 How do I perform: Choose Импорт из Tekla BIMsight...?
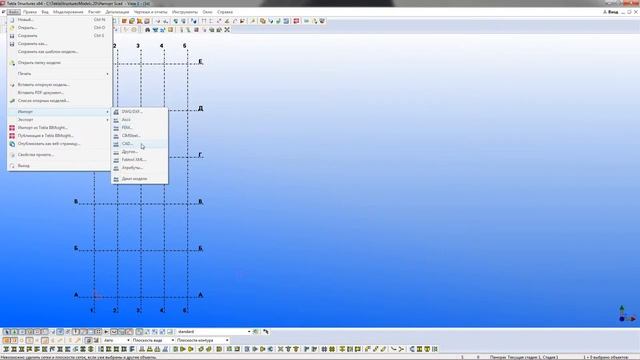click(x=60, y=128)
